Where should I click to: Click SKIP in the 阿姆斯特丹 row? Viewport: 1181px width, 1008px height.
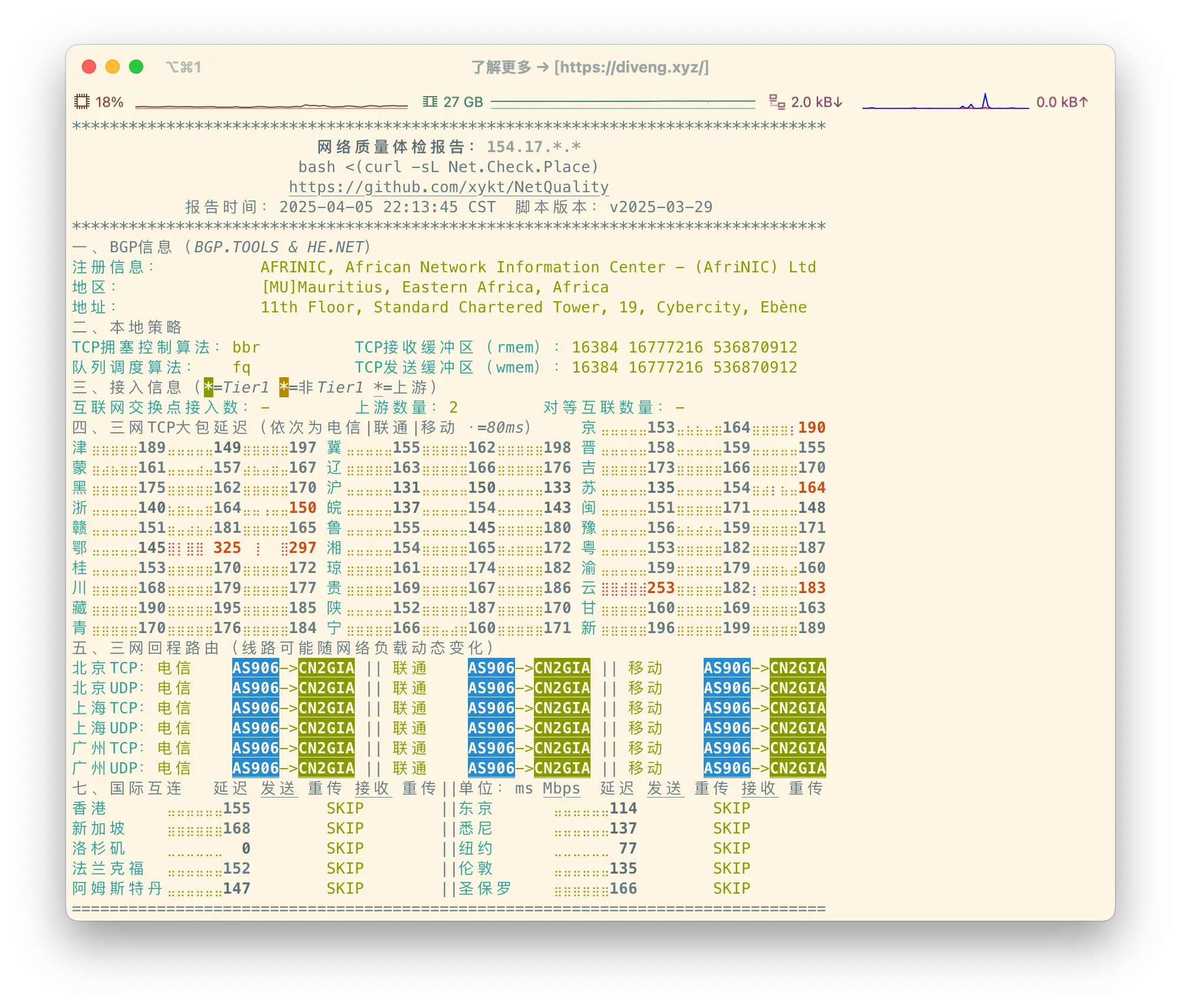[345, 888]
